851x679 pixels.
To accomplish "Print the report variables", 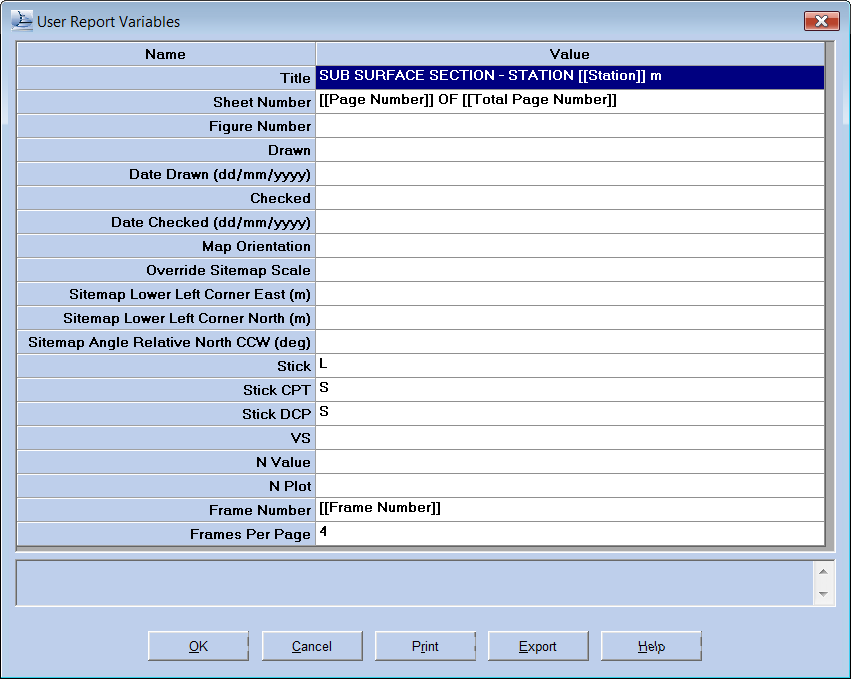I will click(x=425, y=646).
